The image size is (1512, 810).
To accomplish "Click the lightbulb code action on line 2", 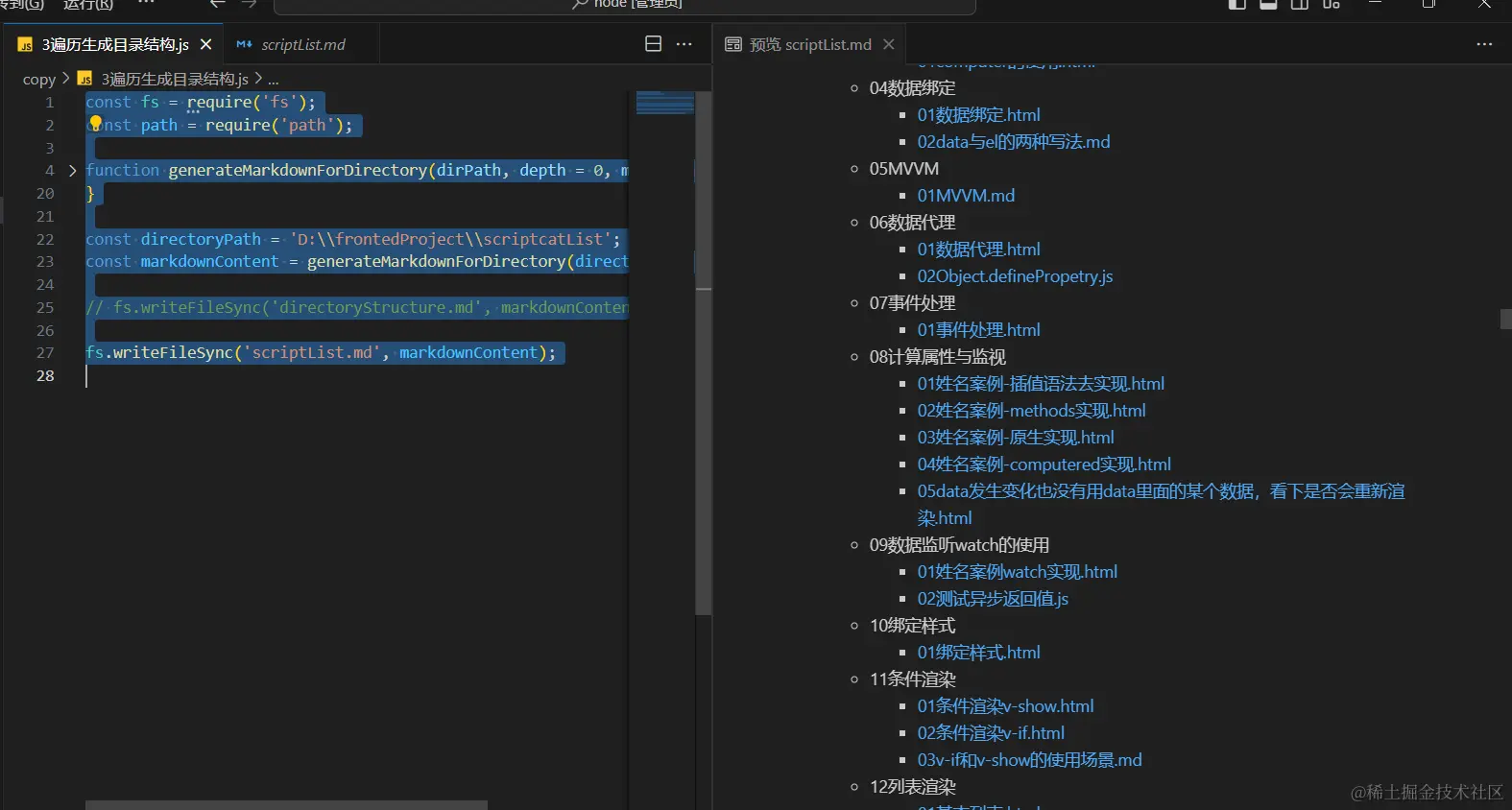I will tap(95, 123).
